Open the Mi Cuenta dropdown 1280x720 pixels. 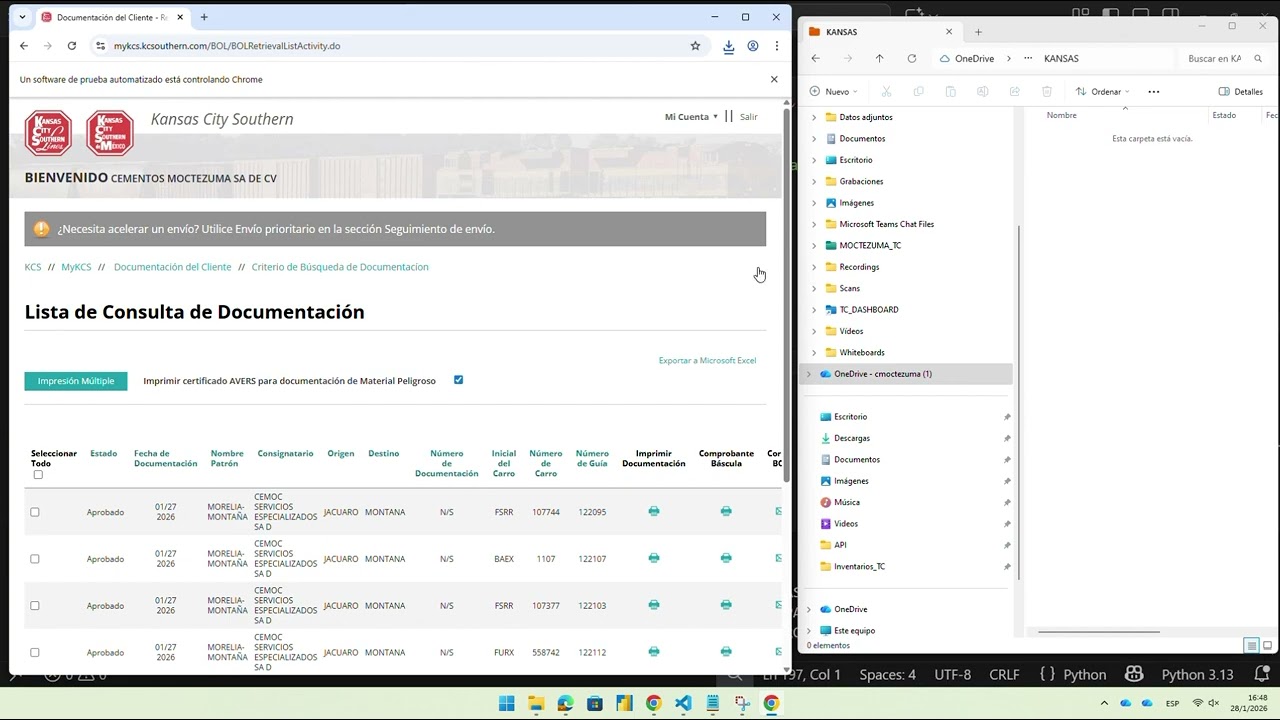click(x=691, y=117)
